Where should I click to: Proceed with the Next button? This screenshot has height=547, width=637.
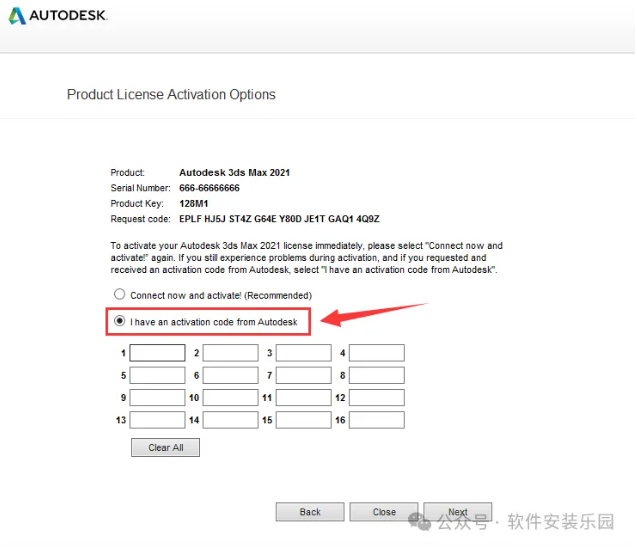tap(457, 512)
